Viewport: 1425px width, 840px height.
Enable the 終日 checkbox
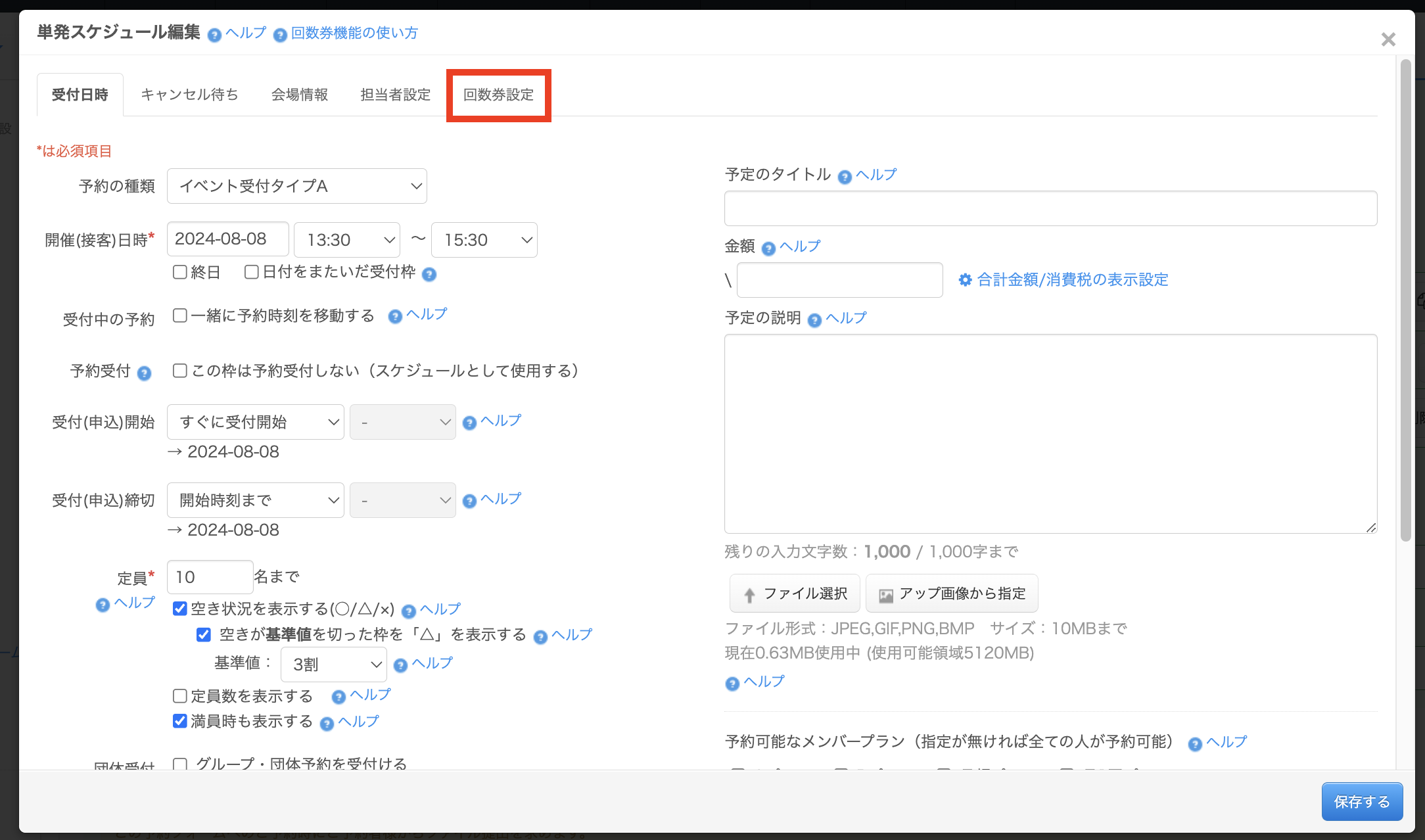click(179, 272)
